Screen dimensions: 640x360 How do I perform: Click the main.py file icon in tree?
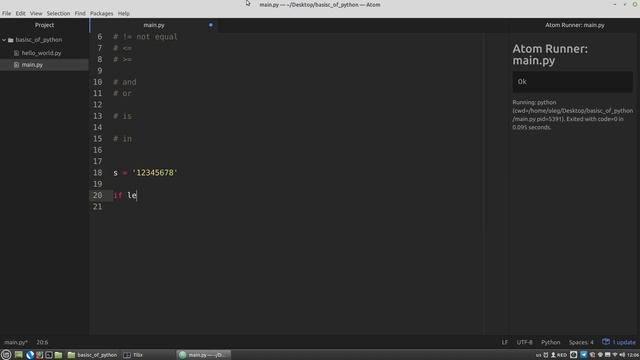16,64
